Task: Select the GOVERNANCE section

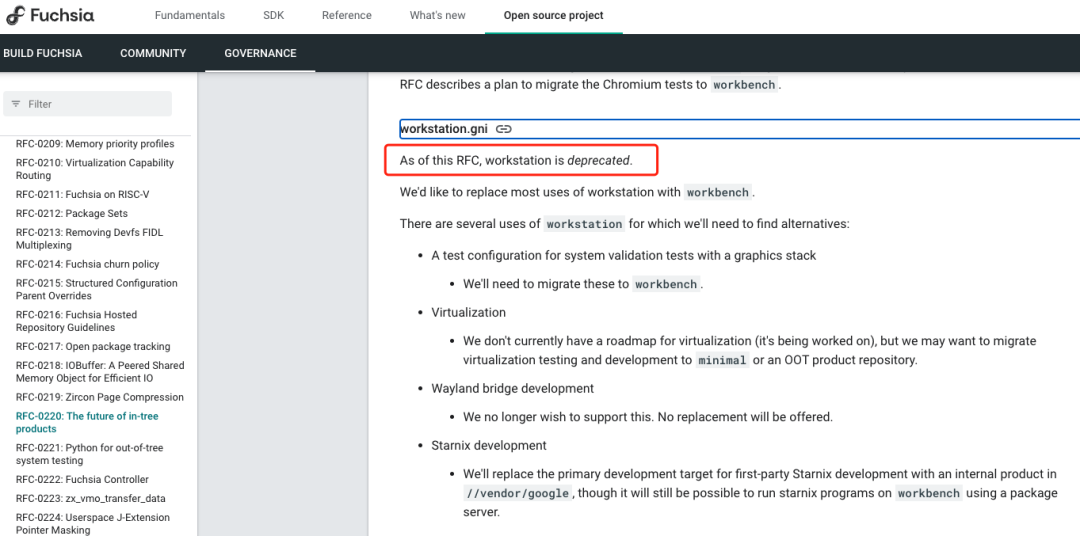Action: [260, 53]
